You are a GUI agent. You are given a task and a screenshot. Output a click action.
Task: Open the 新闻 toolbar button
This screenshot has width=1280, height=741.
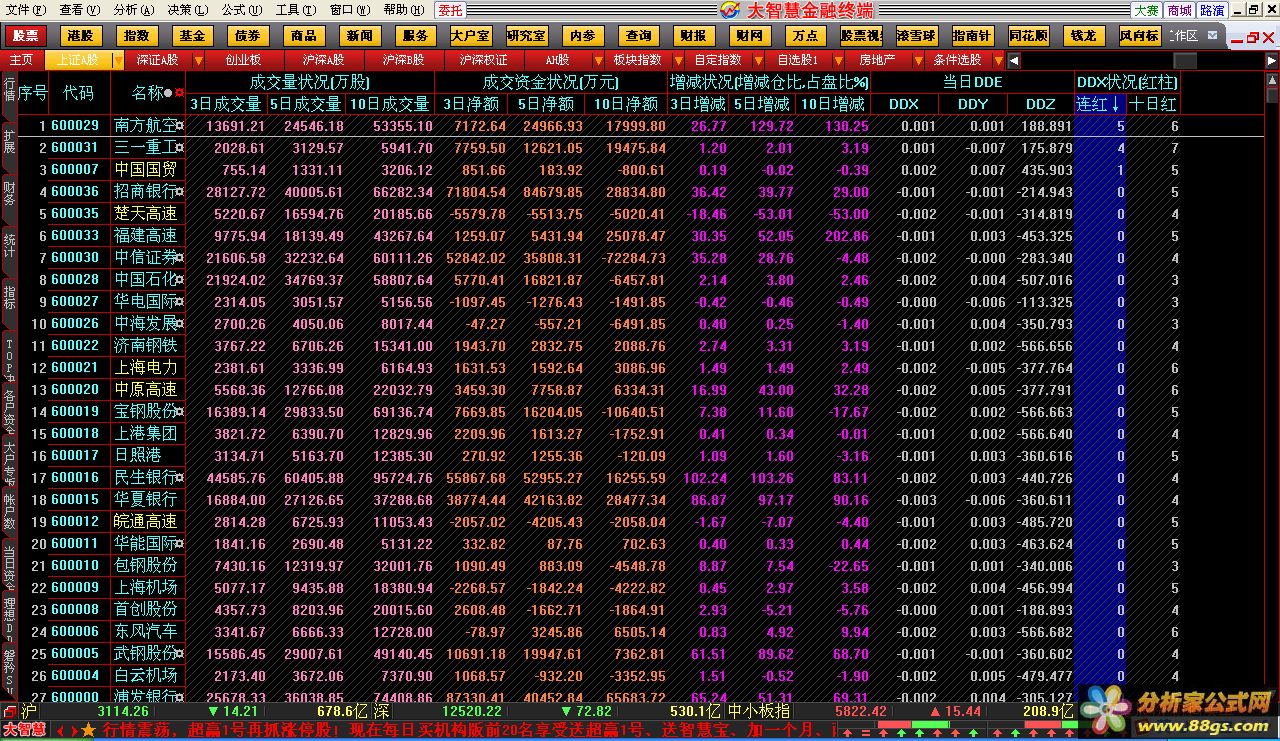(x=360, y=36)
